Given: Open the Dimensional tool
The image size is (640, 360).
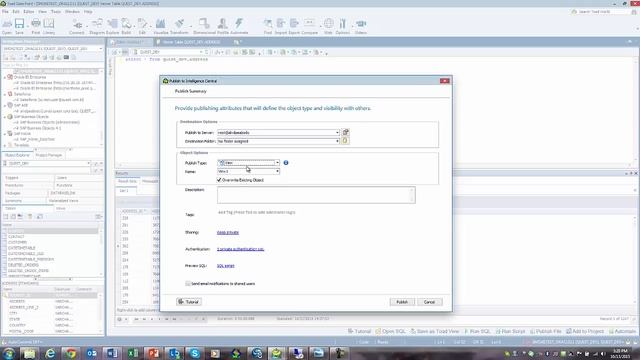Looking at the screenshot, I should coord(204,27).
